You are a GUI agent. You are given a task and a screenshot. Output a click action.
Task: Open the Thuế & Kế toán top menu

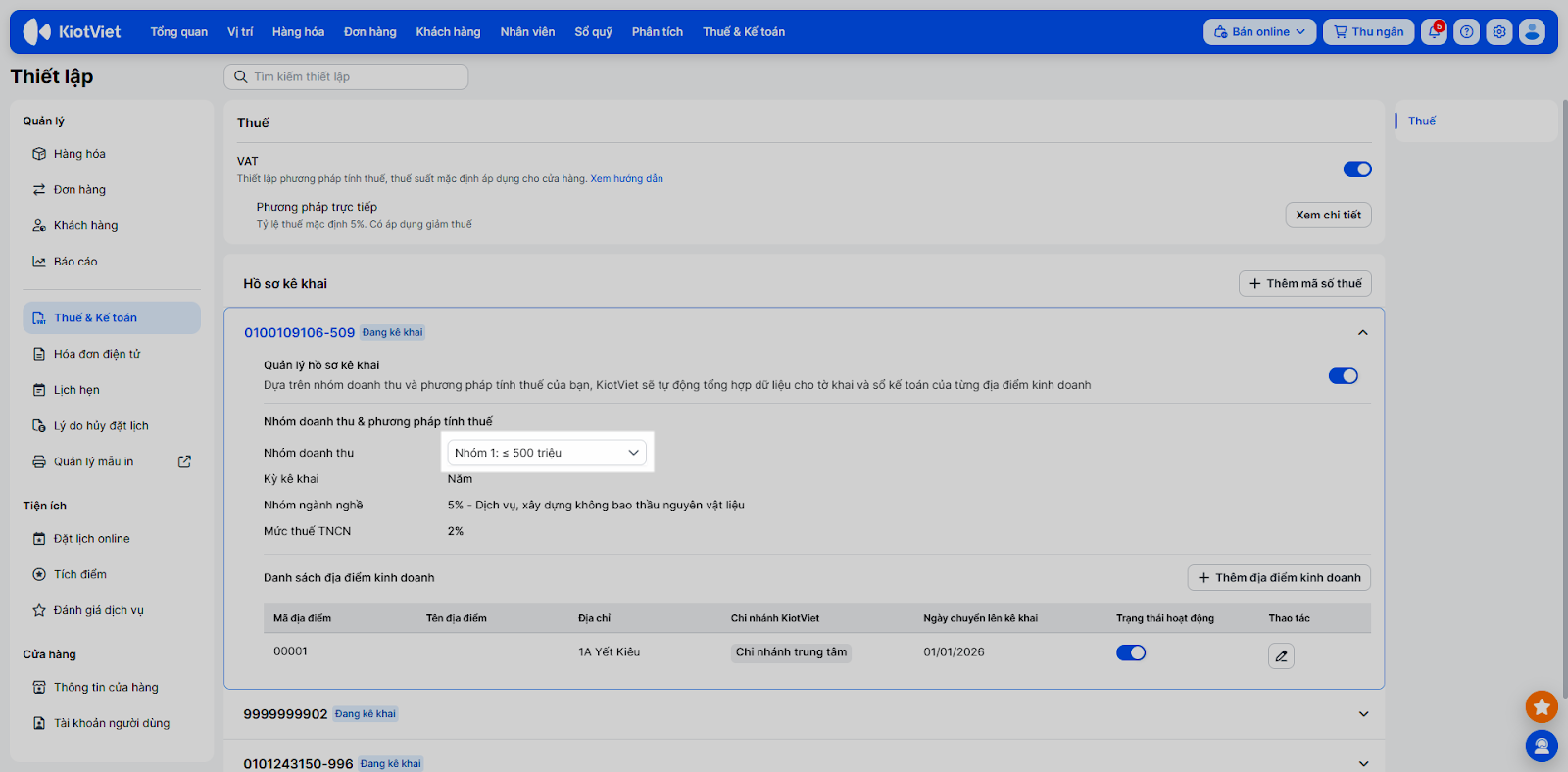(x=744, y=32)
